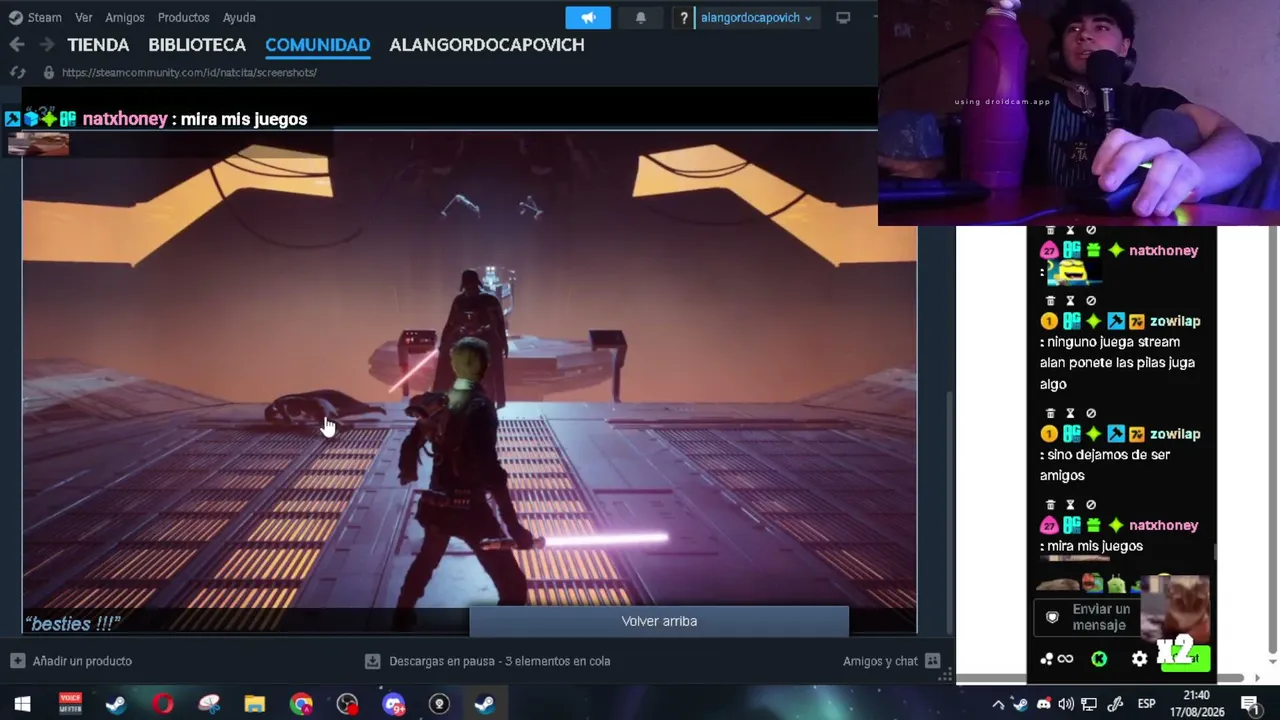Image resolution: width=1280 pixels, height=720 pixels.
Task: Open the Ayuda menu
Action: tap(239, 17)
